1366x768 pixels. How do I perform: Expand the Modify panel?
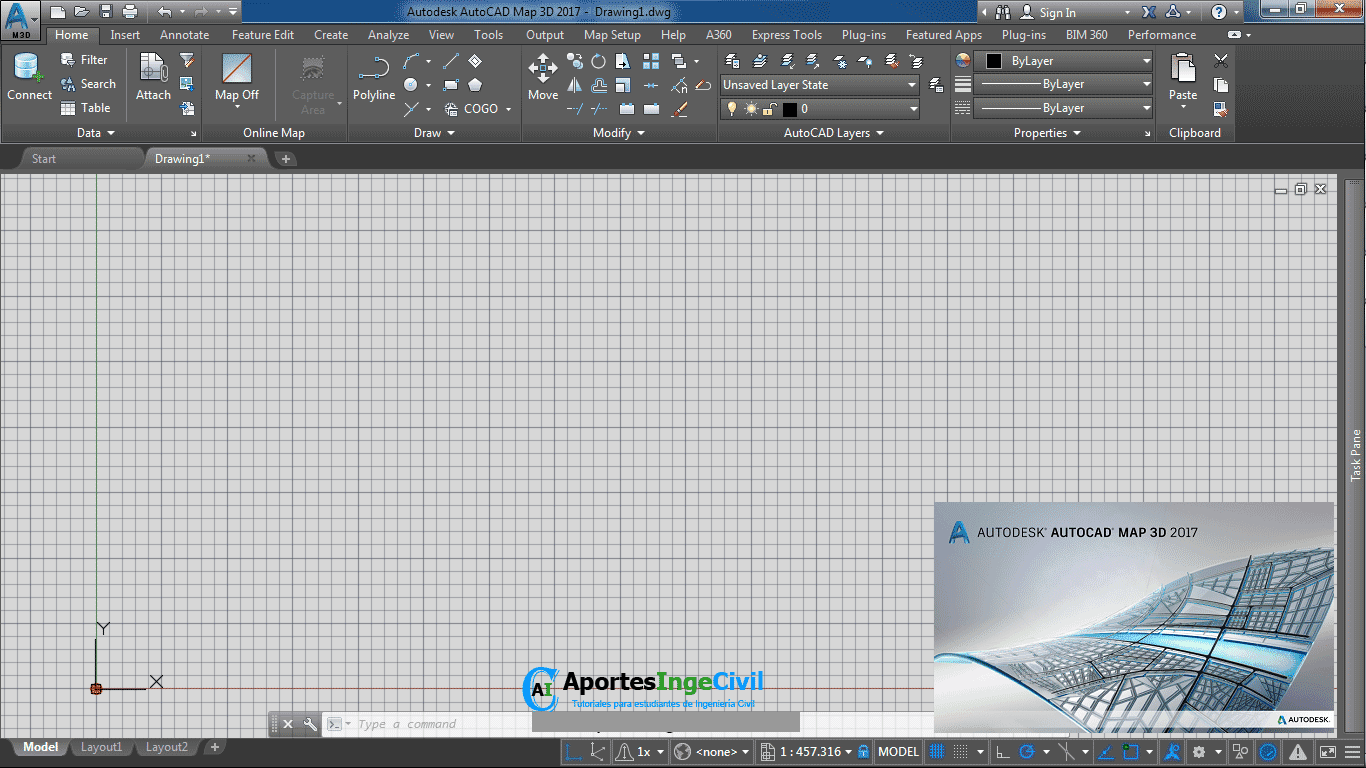(619, 133)
